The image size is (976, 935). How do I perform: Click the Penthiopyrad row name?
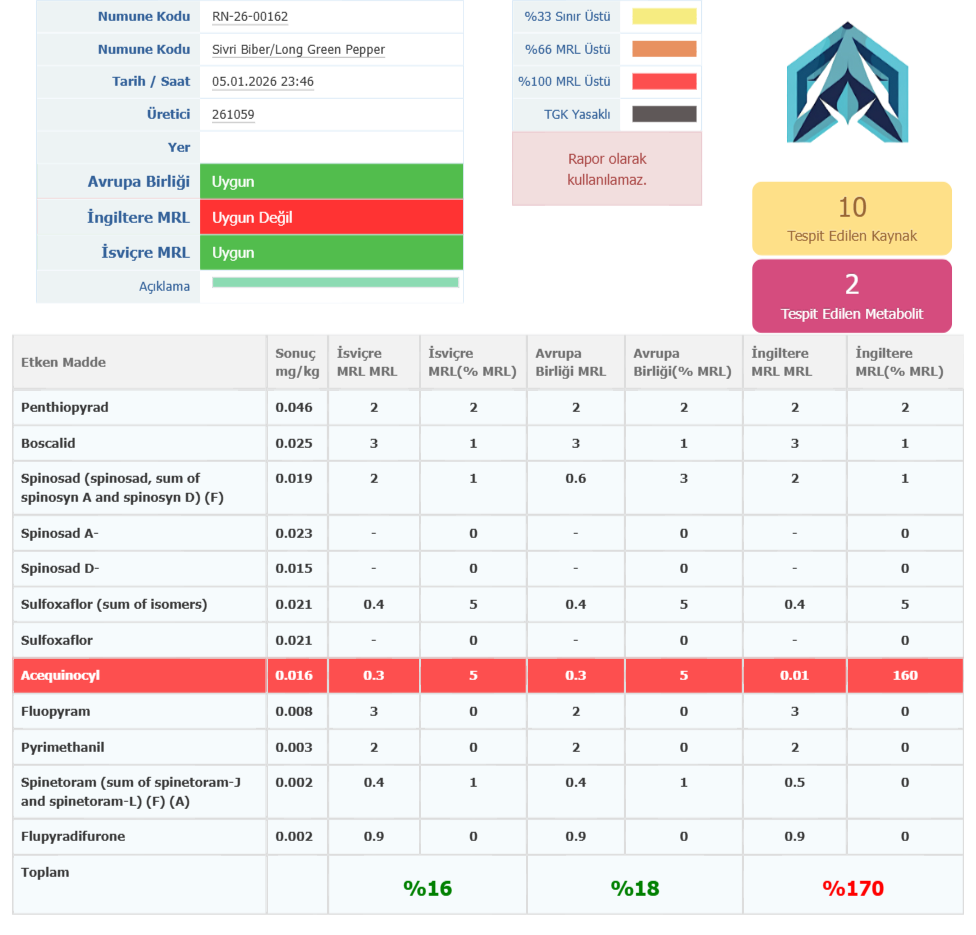coord(65,408)
